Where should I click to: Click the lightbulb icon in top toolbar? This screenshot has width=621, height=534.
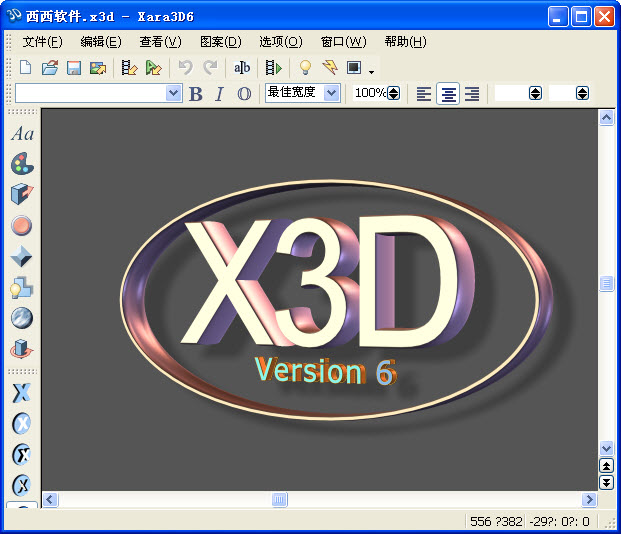coord(305,68)
